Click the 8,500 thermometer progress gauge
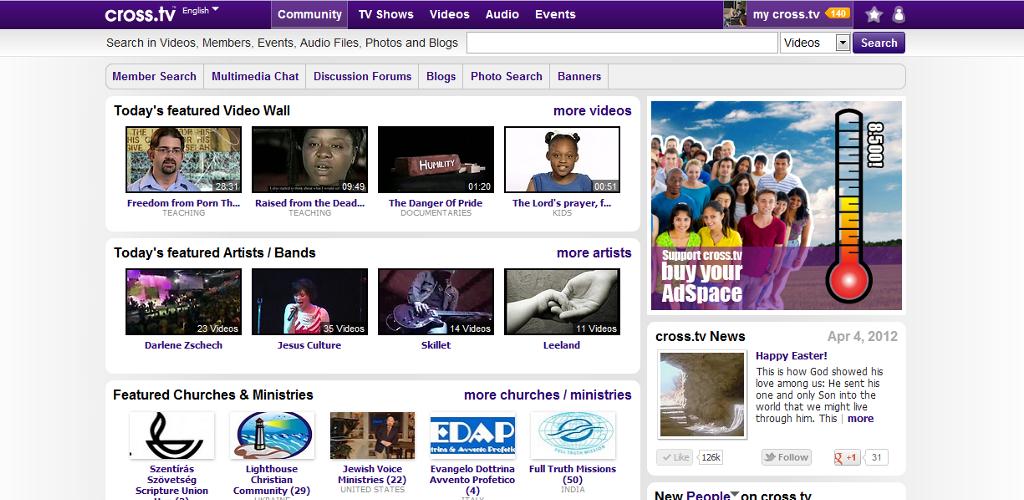Image resolution: width=1024 pixels, height=500 pixels. [x=849, y=206]
